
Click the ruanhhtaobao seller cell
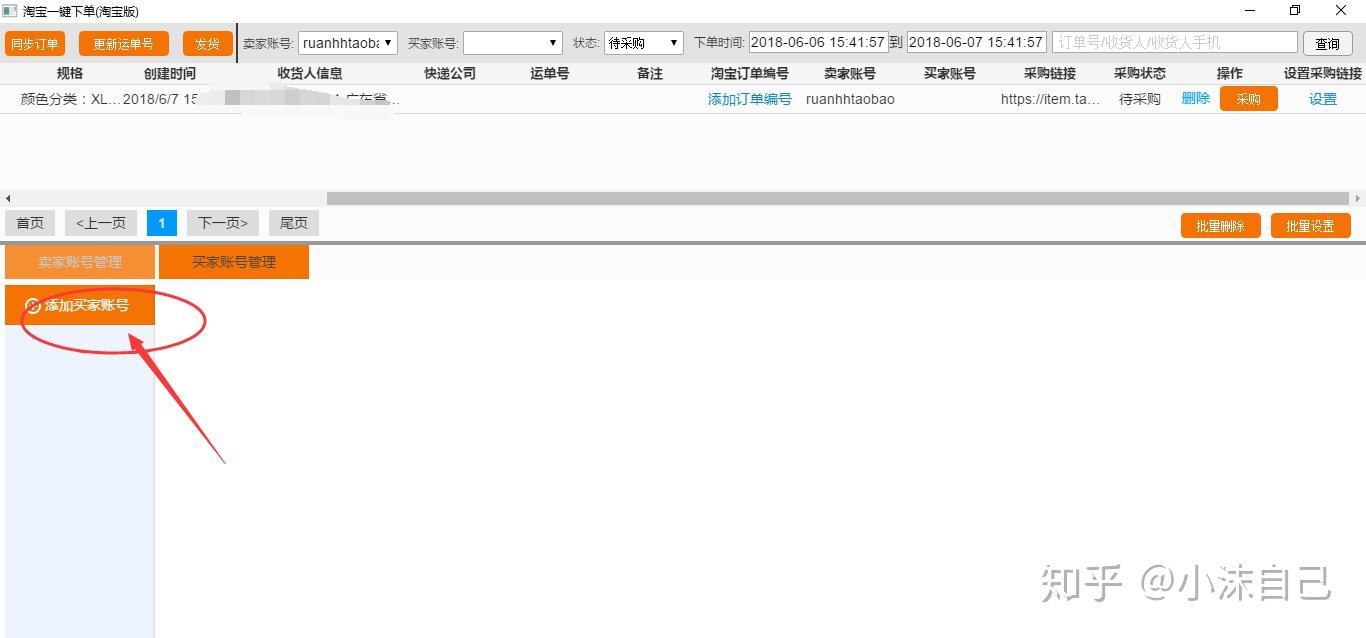click(850, 99)
